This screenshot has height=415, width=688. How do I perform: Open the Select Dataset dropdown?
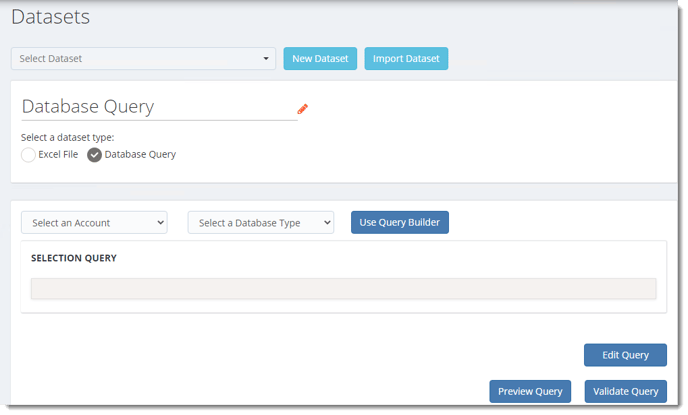coord(143,59)
